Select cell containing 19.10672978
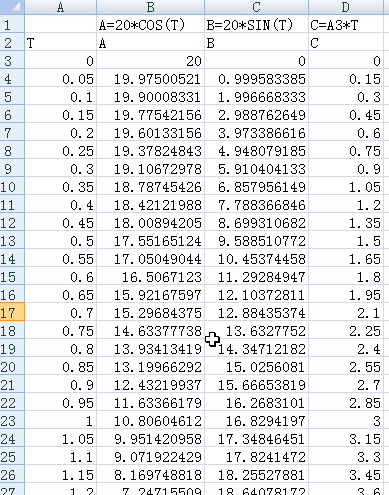The image size is (389, 495). point(150,168)
